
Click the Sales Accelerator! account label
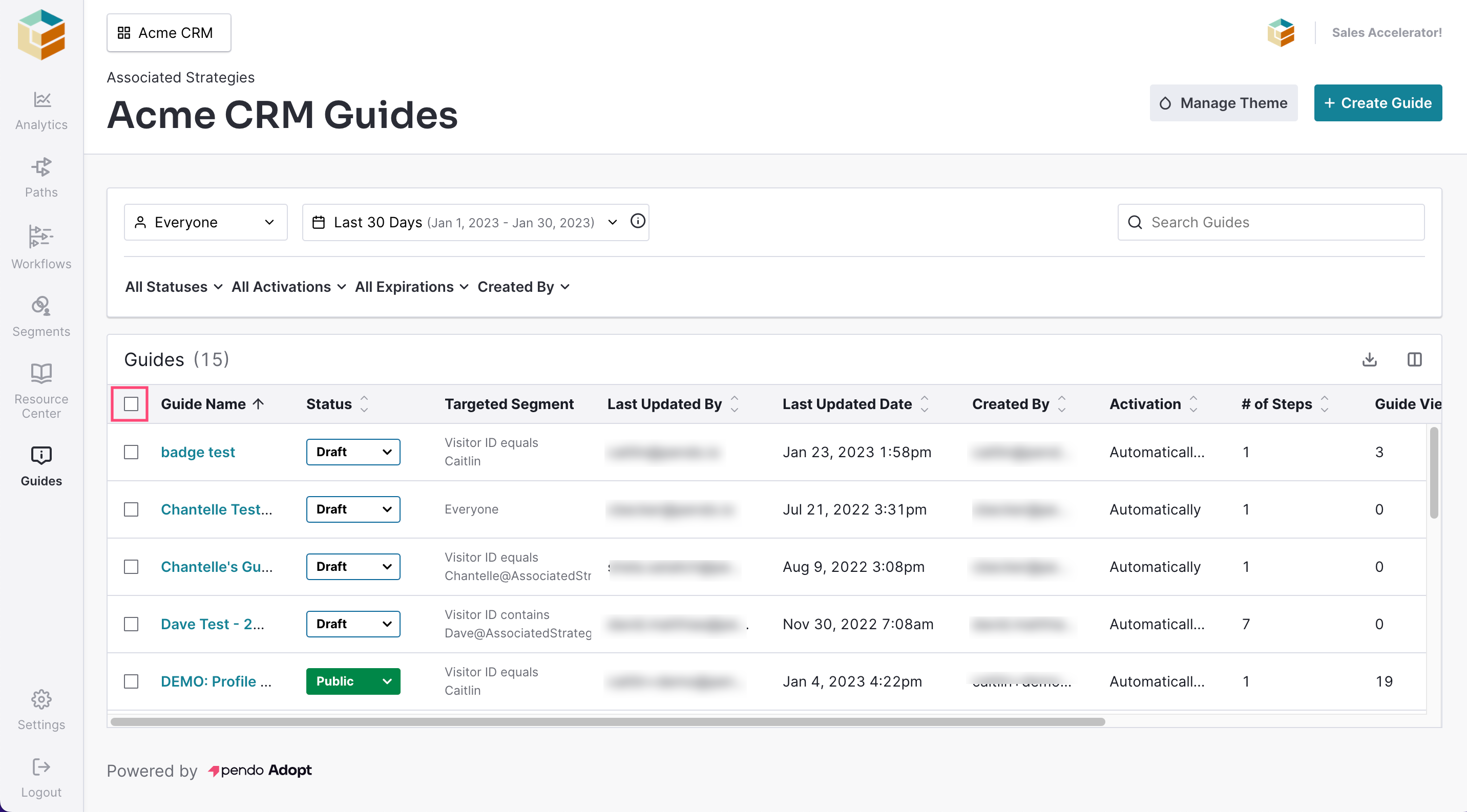click(x=1387, y=32)
